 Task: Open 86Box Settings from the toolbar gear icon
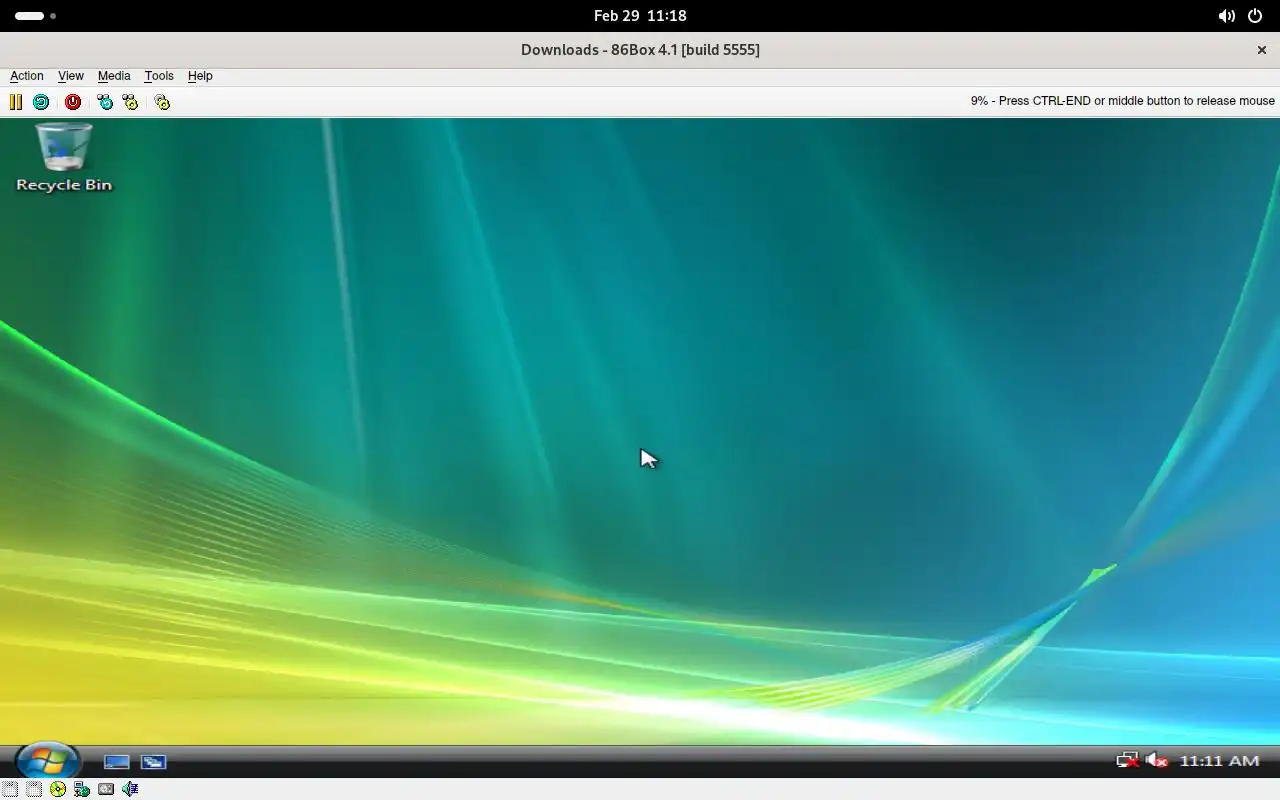click(162, 102)
